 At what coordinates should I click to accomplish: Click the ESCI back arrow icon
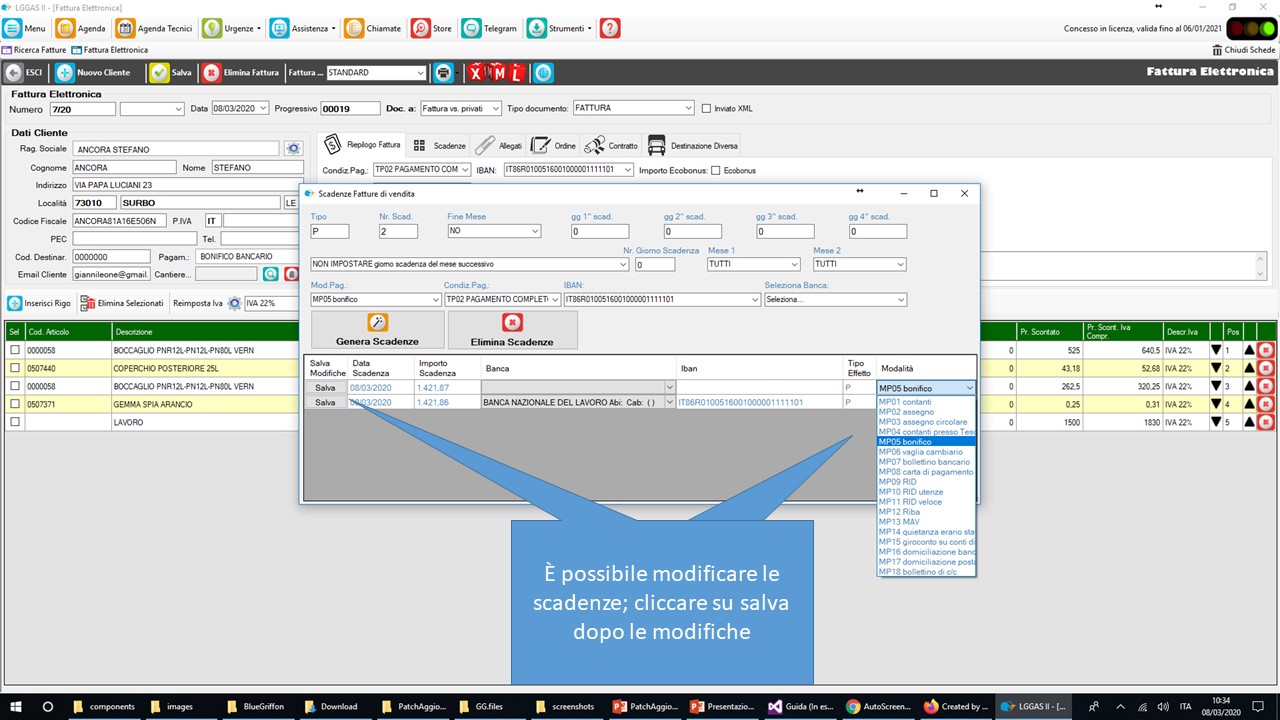pos(14,73)
